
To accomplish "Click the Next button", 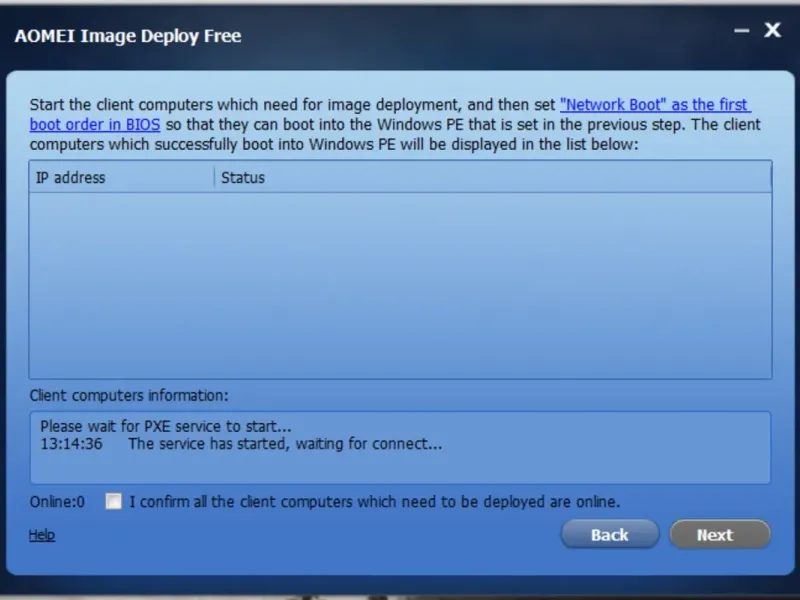I will (720, 534).
